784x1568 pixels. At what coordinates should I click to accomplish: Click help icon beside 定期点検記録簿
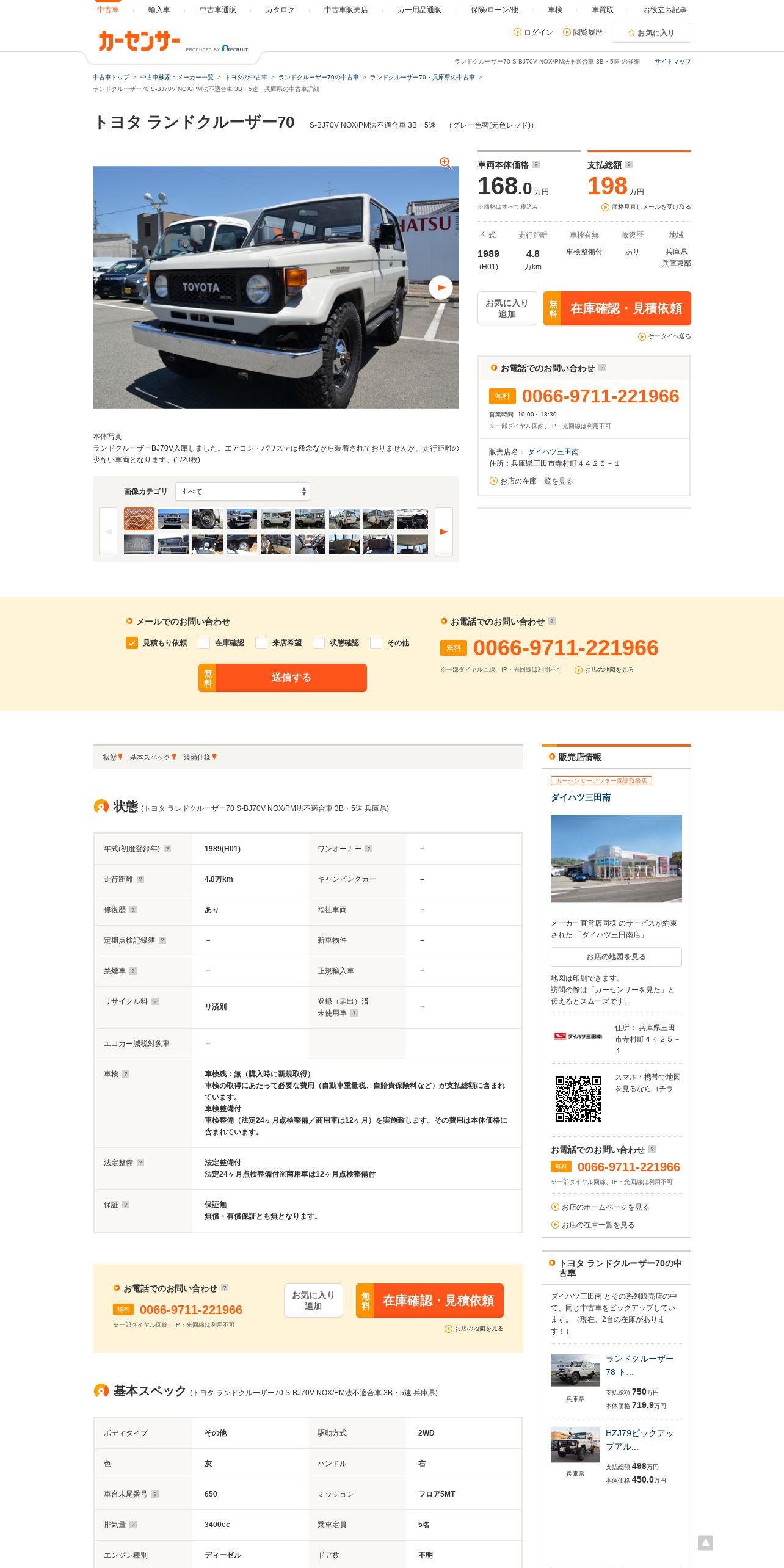162,940
